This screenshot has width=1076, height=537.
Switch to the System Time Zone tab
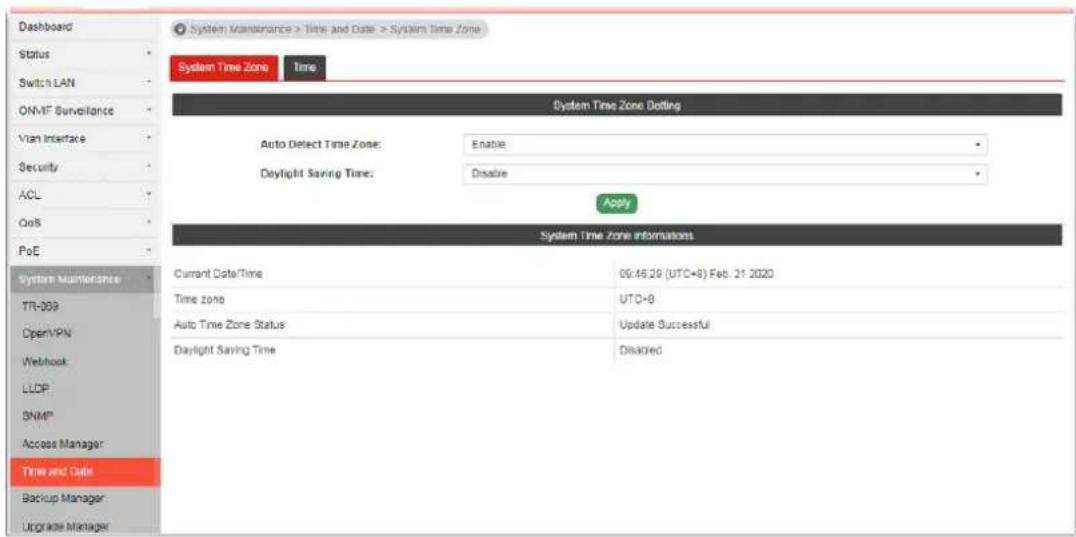(x=224, y=68)
